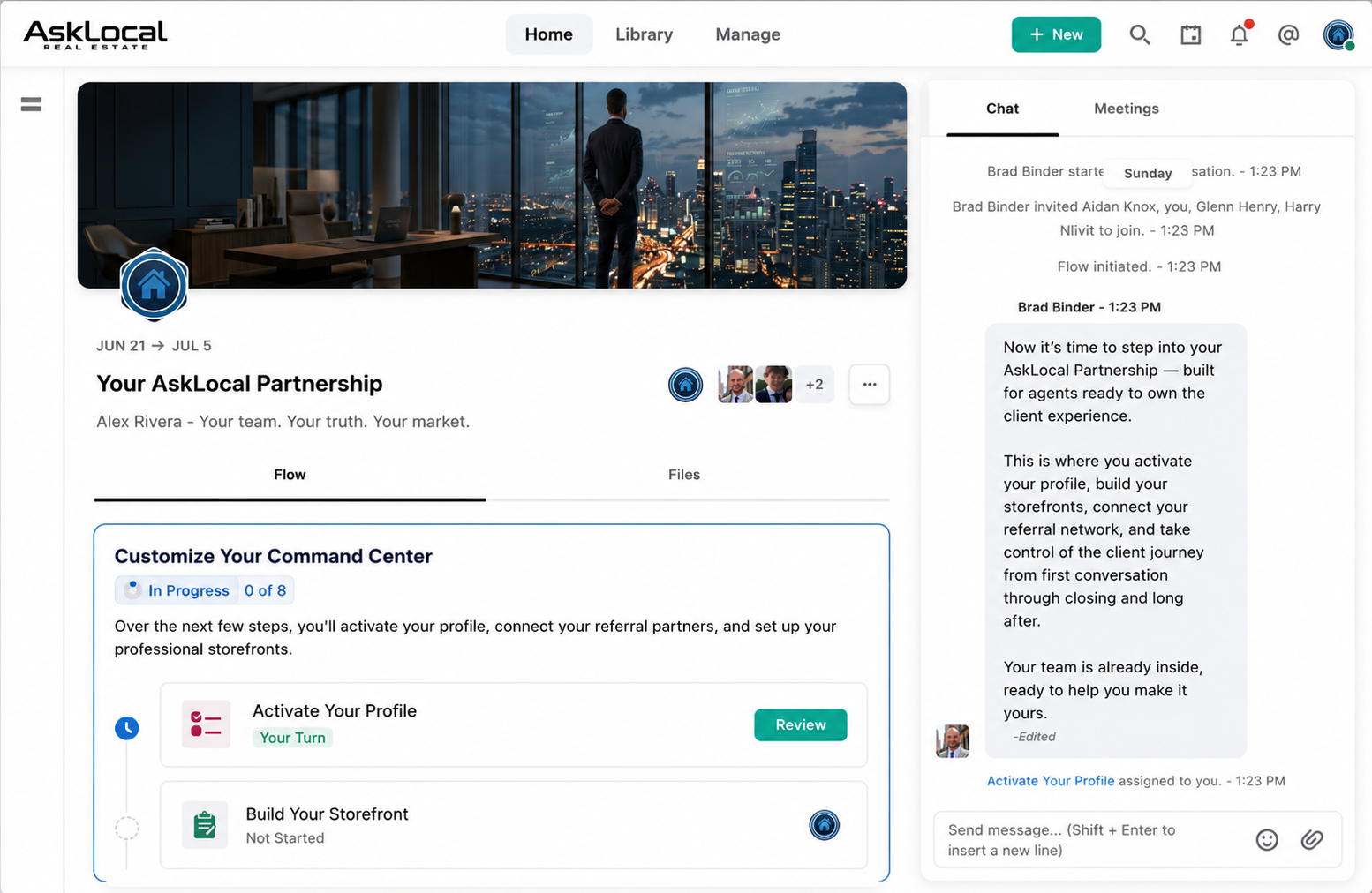Screen dimensions: 1372x893
Task: Click the house avatar beside member photos
Action: (x=685, y=385)
